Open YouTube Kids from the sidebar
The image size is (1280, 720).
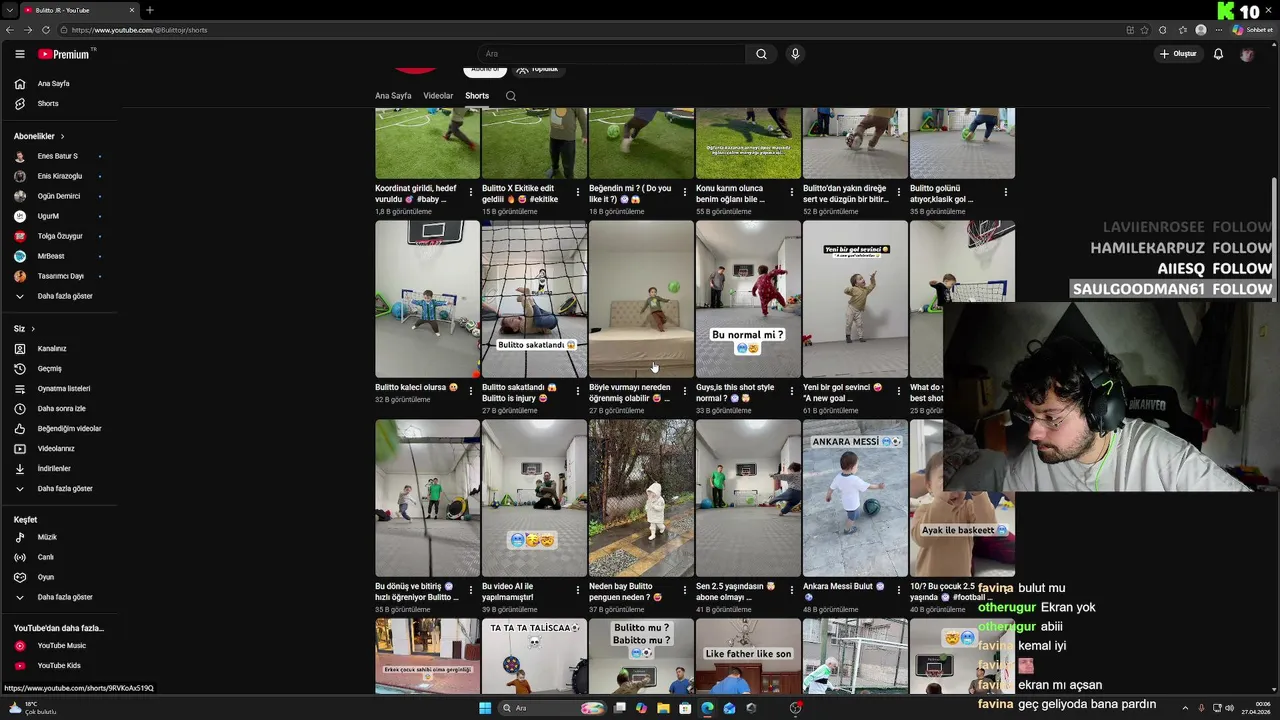click(x=58, y=666)
